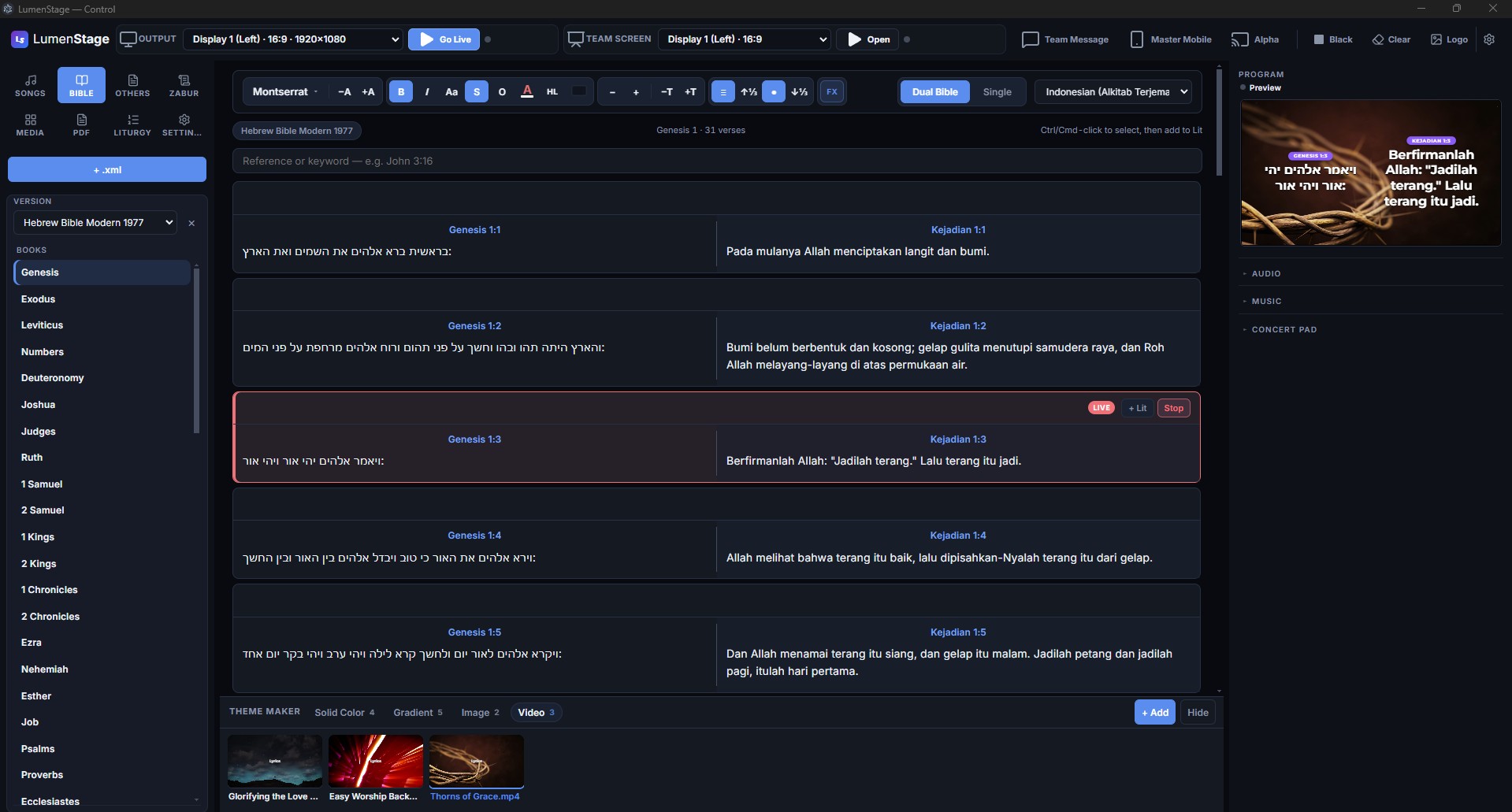Click the Go Live button
This screenshot has width=1512, height=812.
coord(444,39)
